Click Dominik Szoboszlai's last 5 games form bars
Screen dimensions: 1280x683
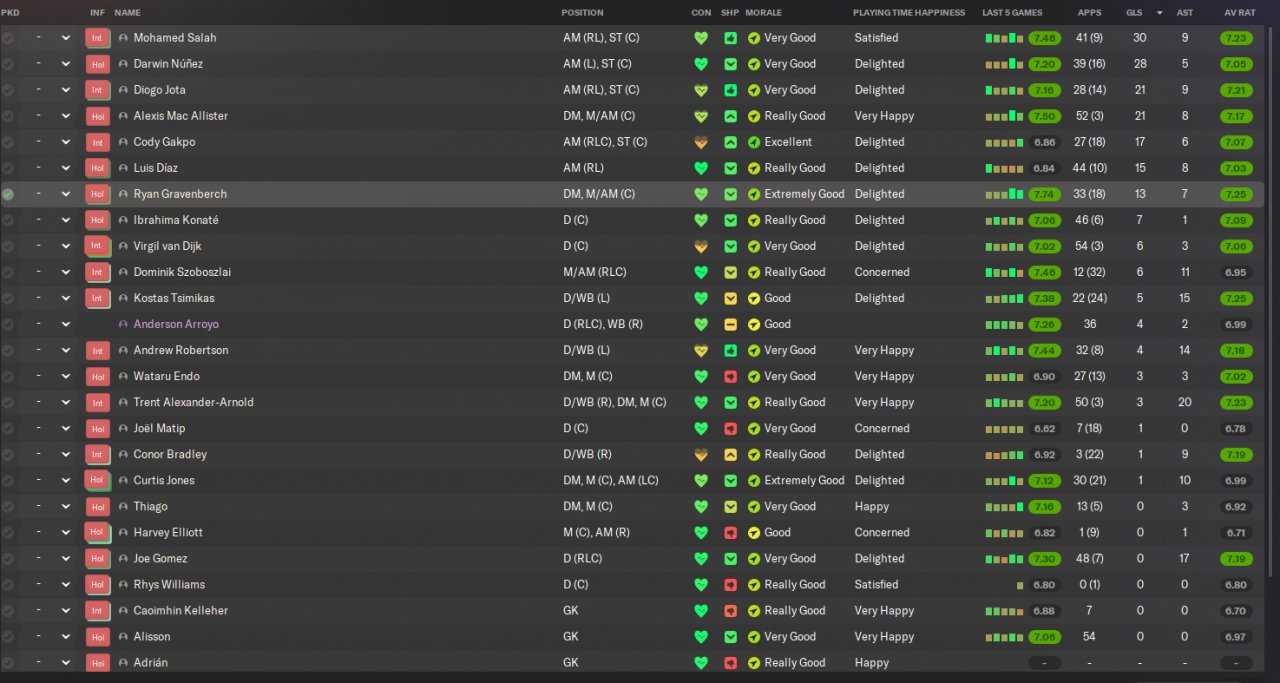point(1004,272)
